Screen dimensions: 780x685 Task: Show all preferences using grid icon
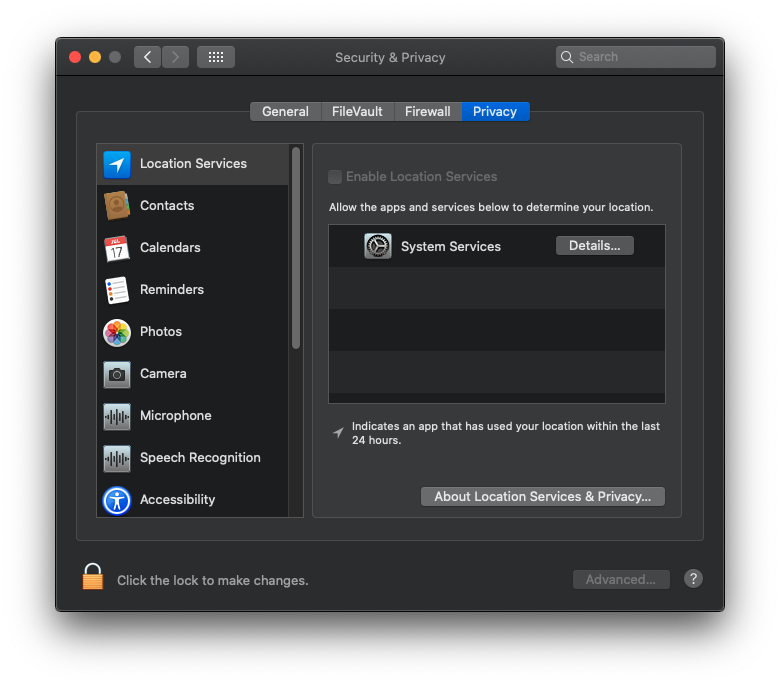point(215,57)
